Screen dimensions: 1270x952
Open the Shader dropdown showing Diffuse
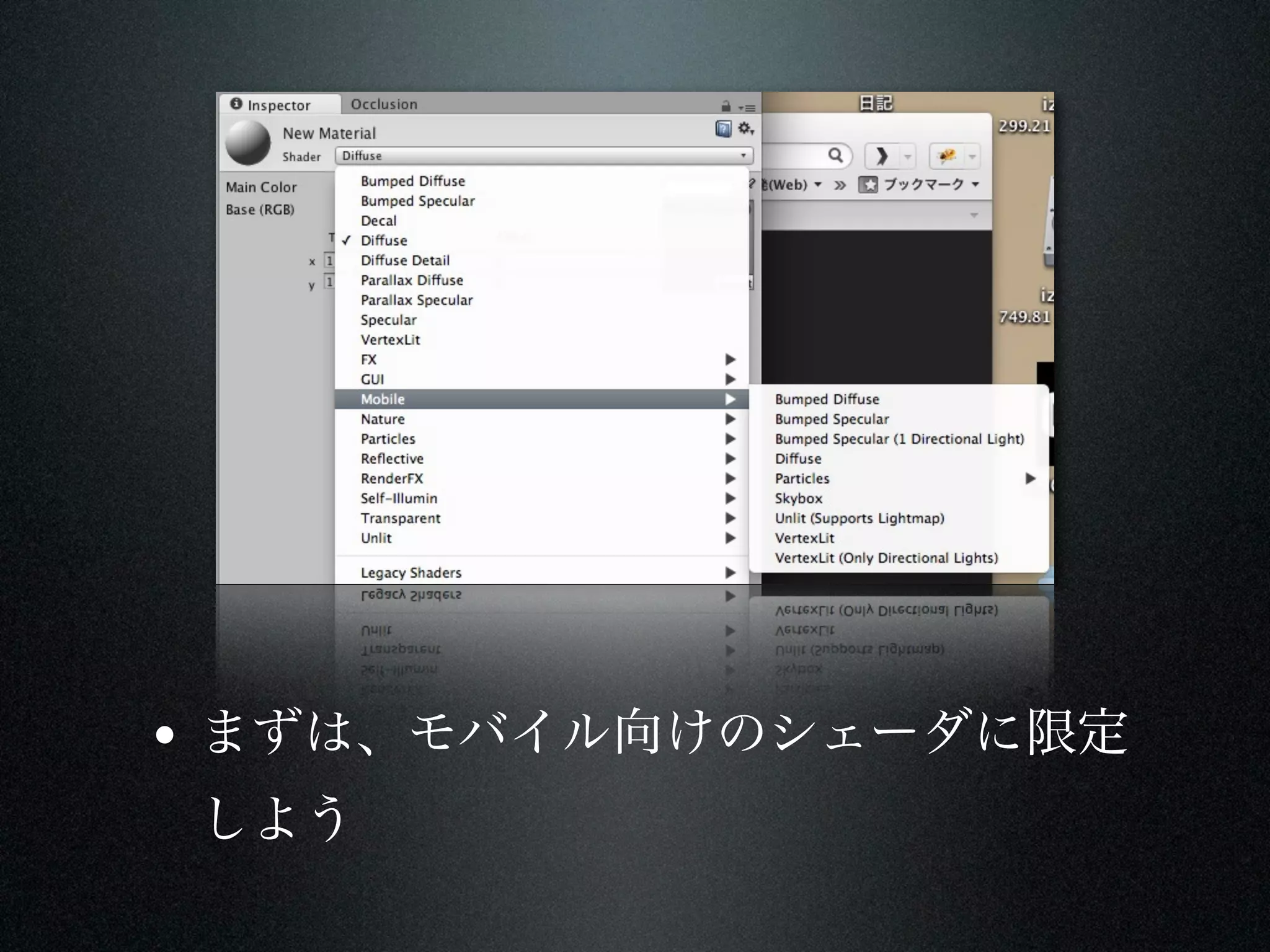coord(543,156)
